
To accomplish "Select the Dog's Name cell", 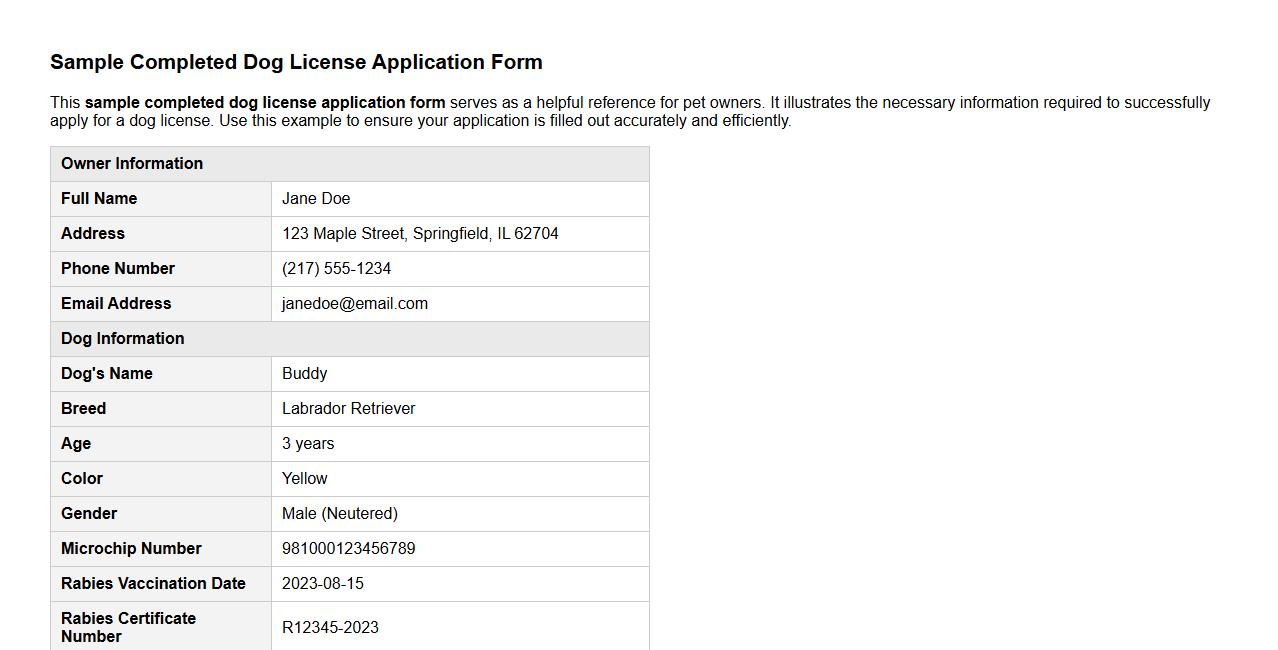I will (x=106, y=373).
